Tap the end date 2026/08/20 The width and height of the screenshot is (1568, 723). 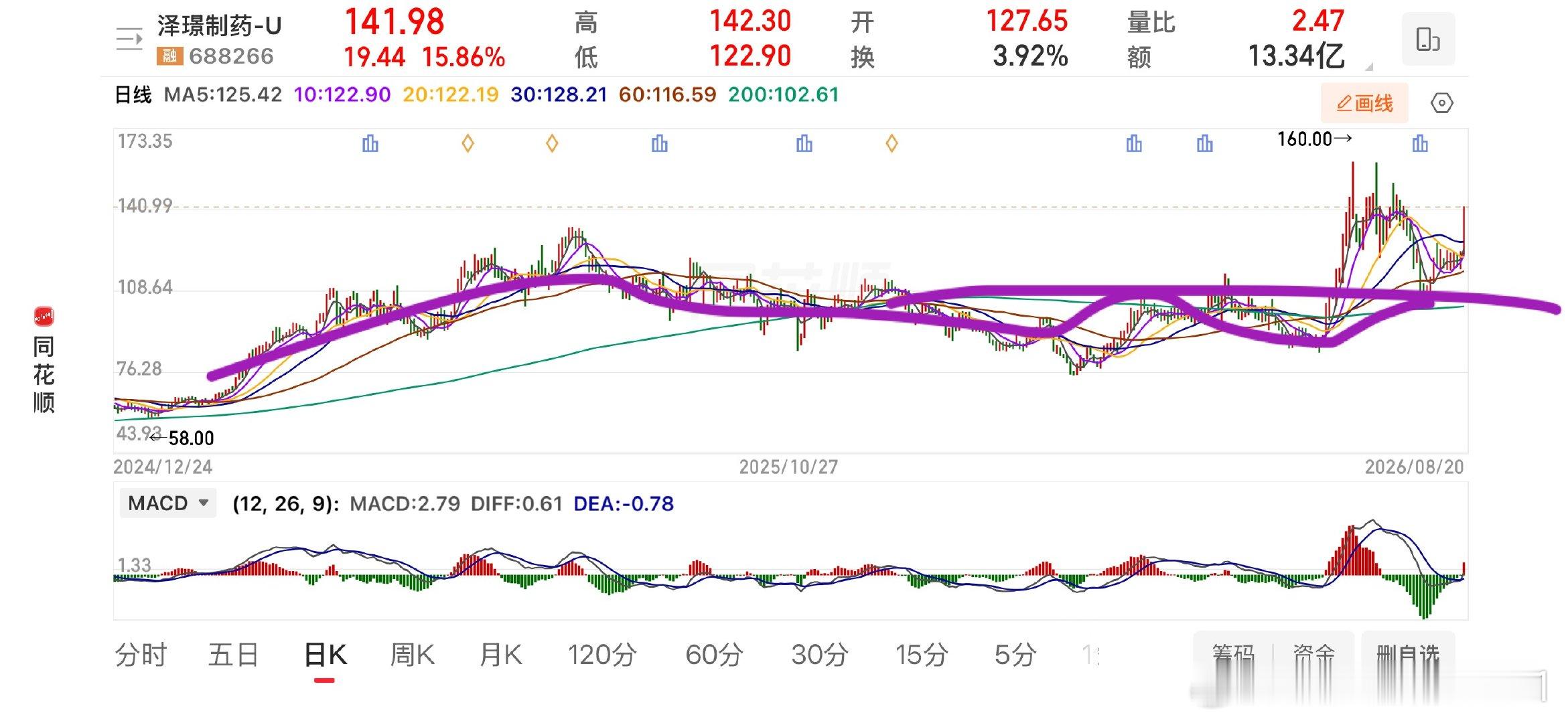[x=1415, y=467]
